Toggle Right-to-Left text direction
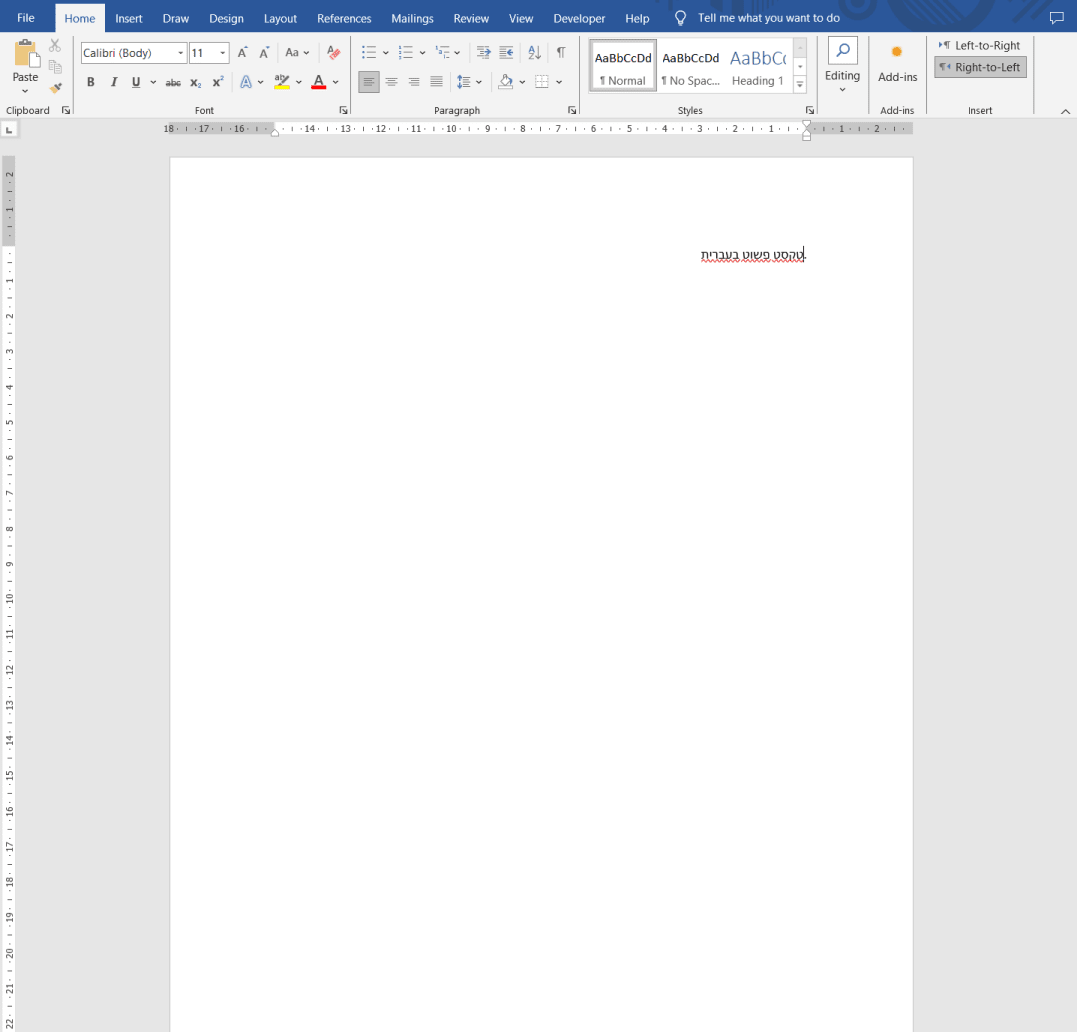 click(x=980, y=67)
